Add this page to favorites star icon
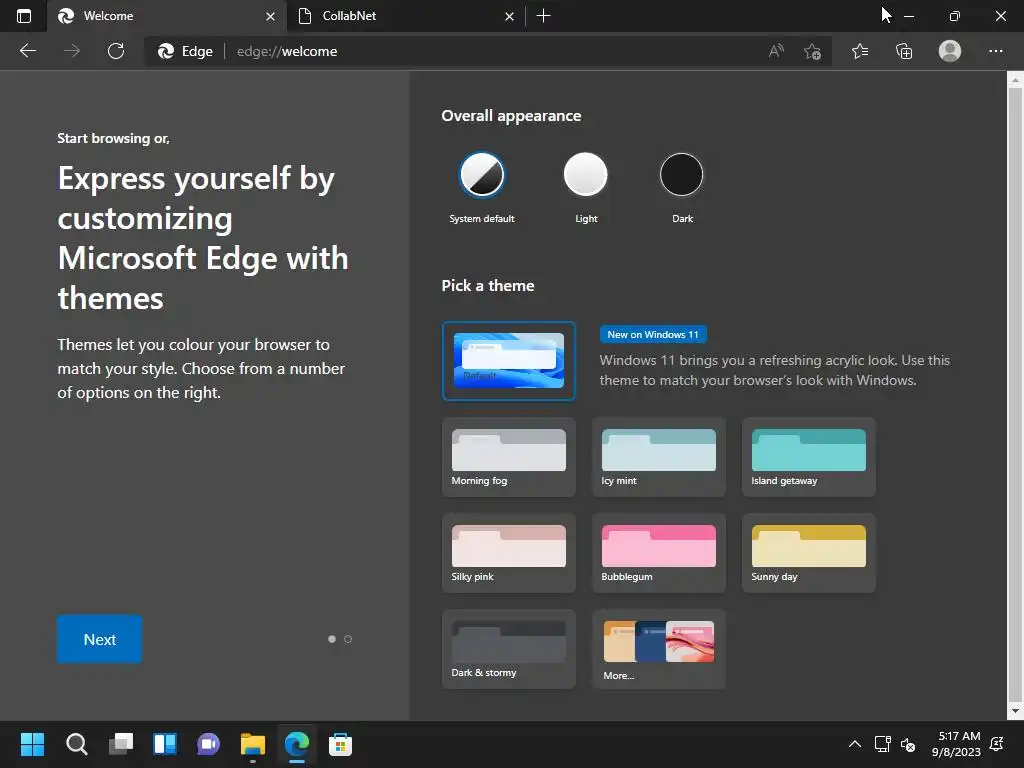The height and width of the screenshot is (768, 1024). tap(812, 51)
